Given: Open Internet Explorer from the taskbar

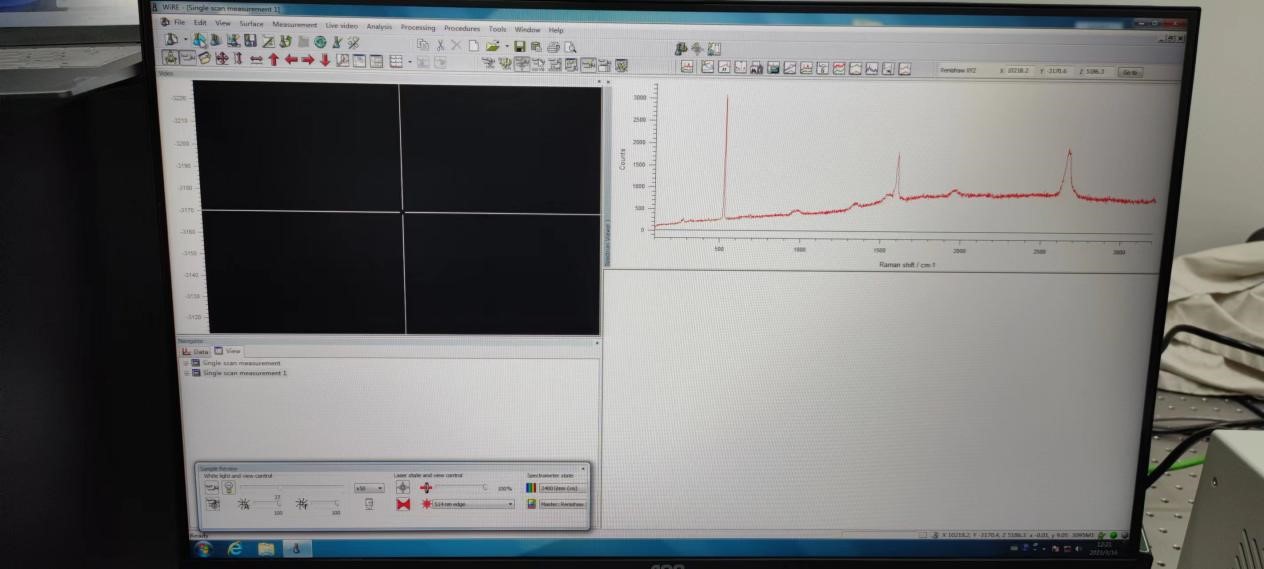Looking at the screenshot, I should [235, 548].
